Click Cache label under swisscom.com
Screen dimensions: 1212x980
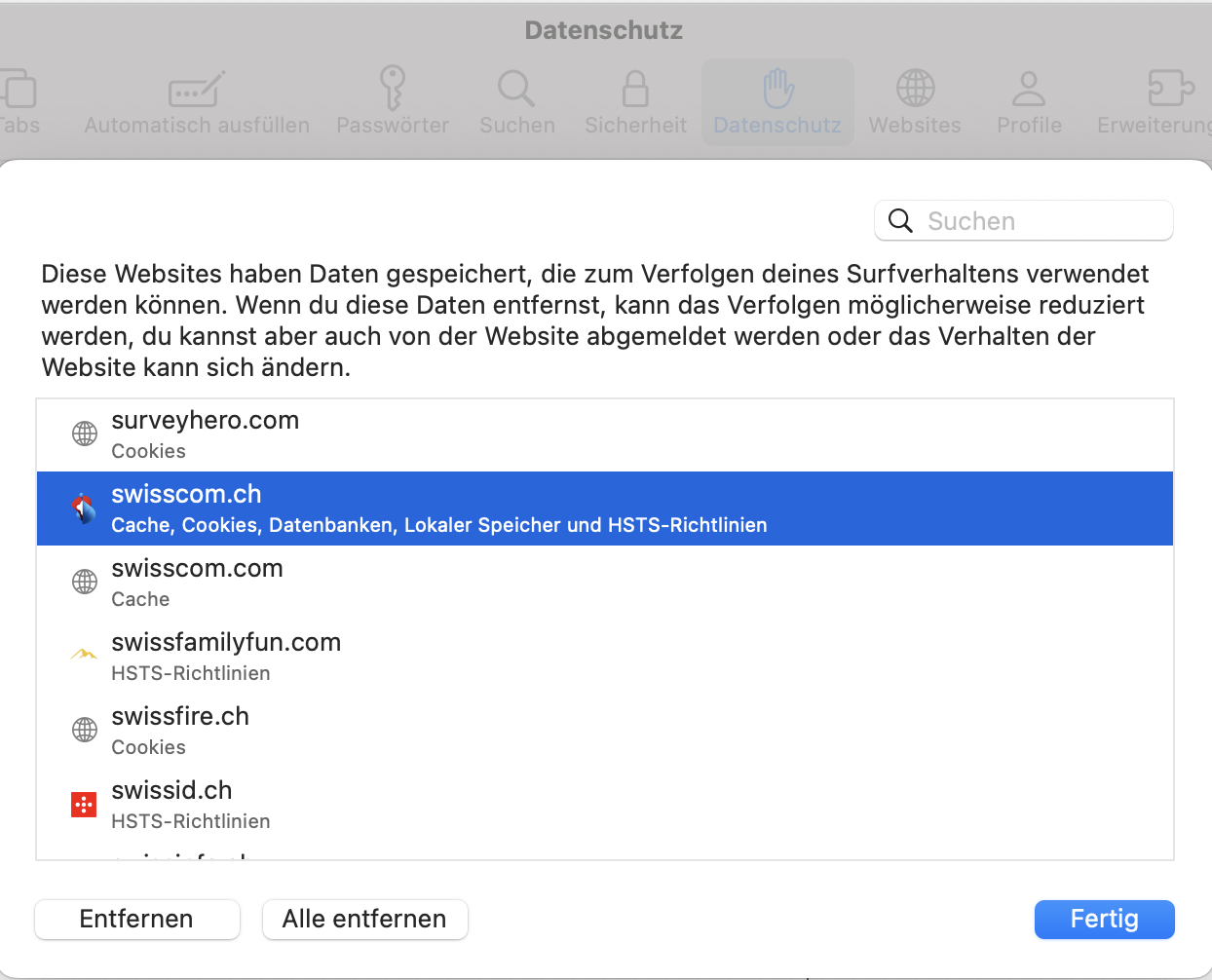click(x=140, y=599)
